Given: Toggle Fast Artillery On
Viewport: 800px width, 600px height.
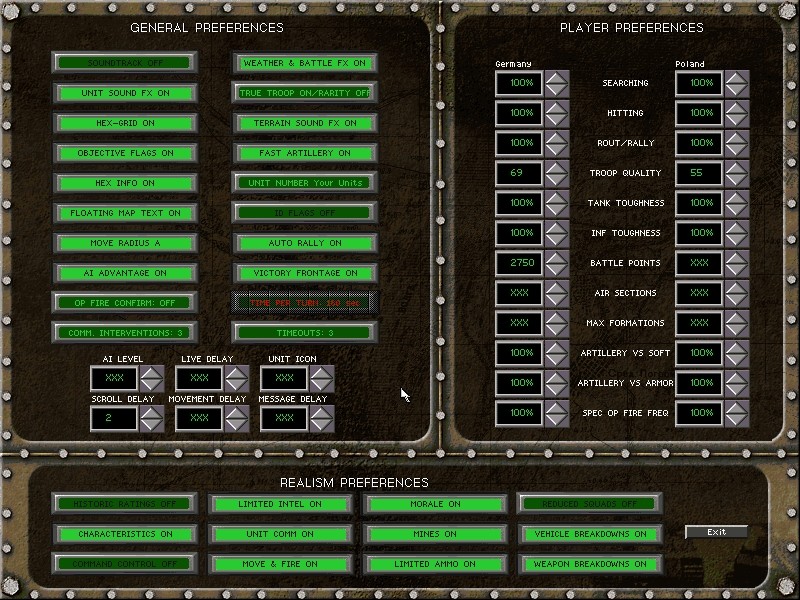Looking at the screenshot, I should pyautogui.click(x=305, y=153).
